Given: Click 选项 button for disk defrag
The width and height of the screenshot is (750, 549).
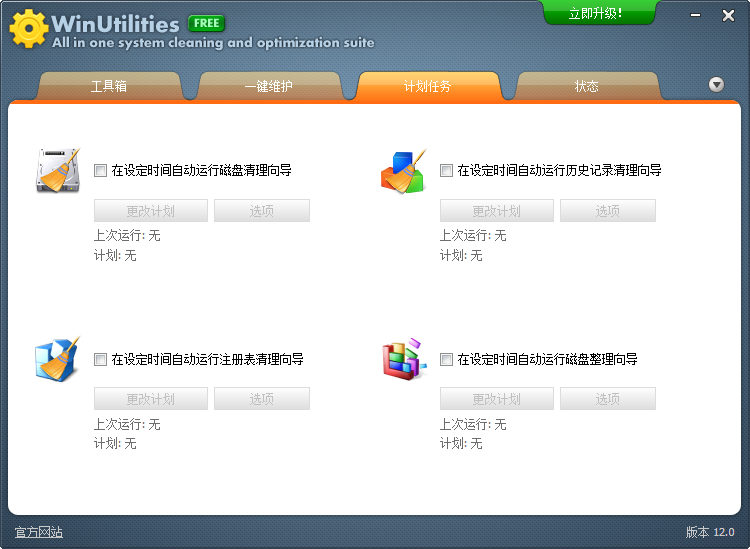Looking at the screenshot, I should 608,399.
